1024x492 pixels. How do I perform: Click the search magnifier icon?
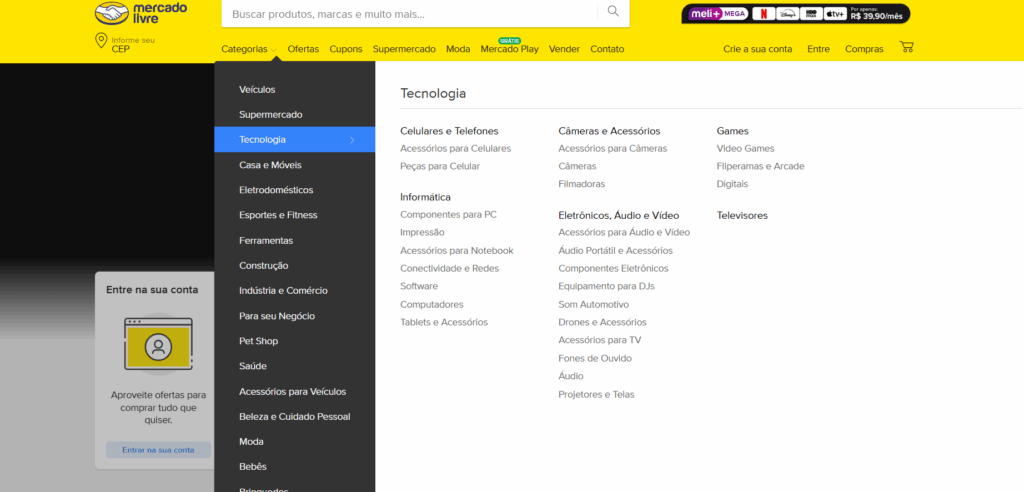pyautogui.click(x=613, y=12)
